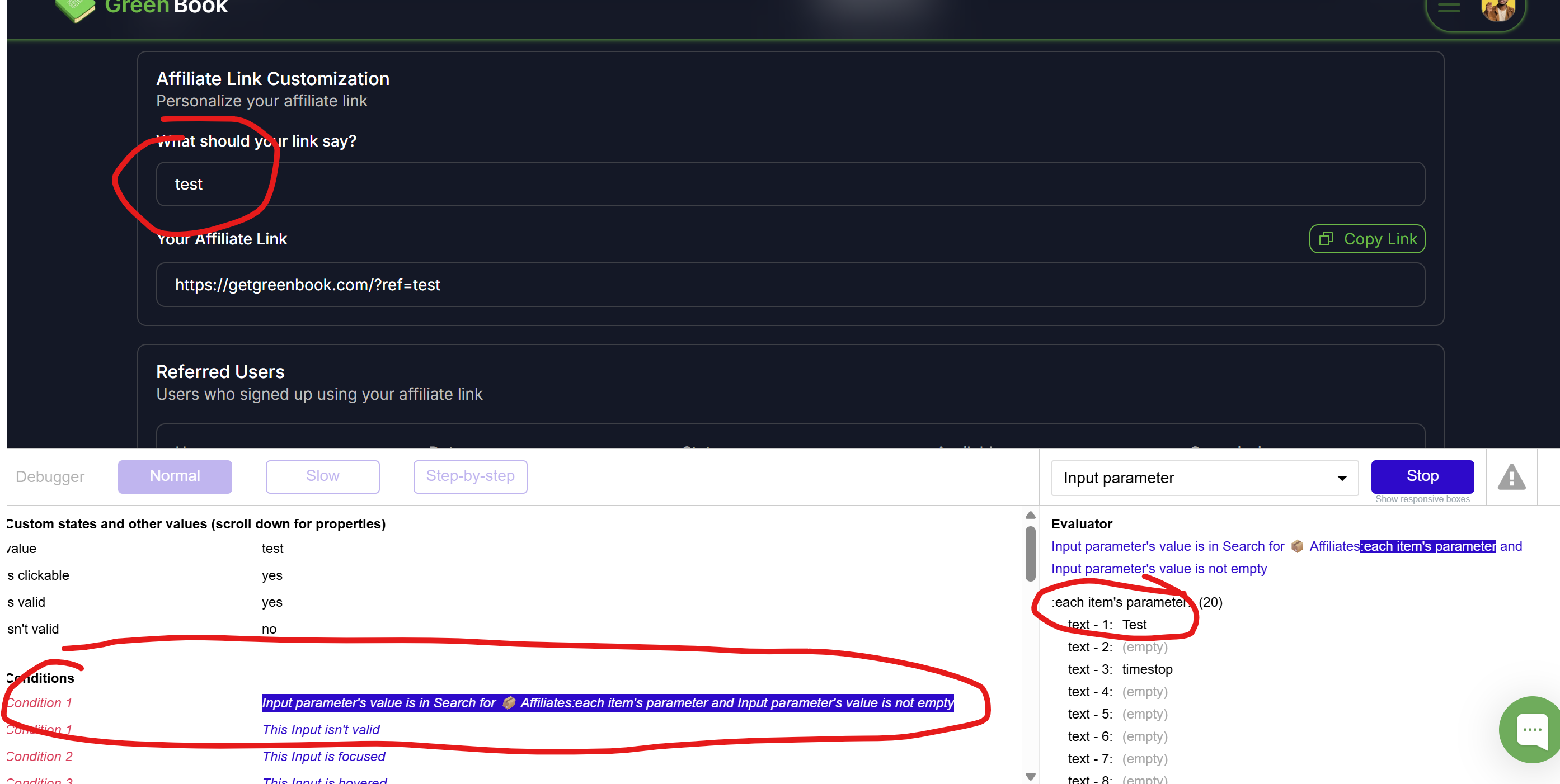1560x784 pixels.
Task: Click the debugger panel scroll up arrow
Action: (x=1030, y=515)
